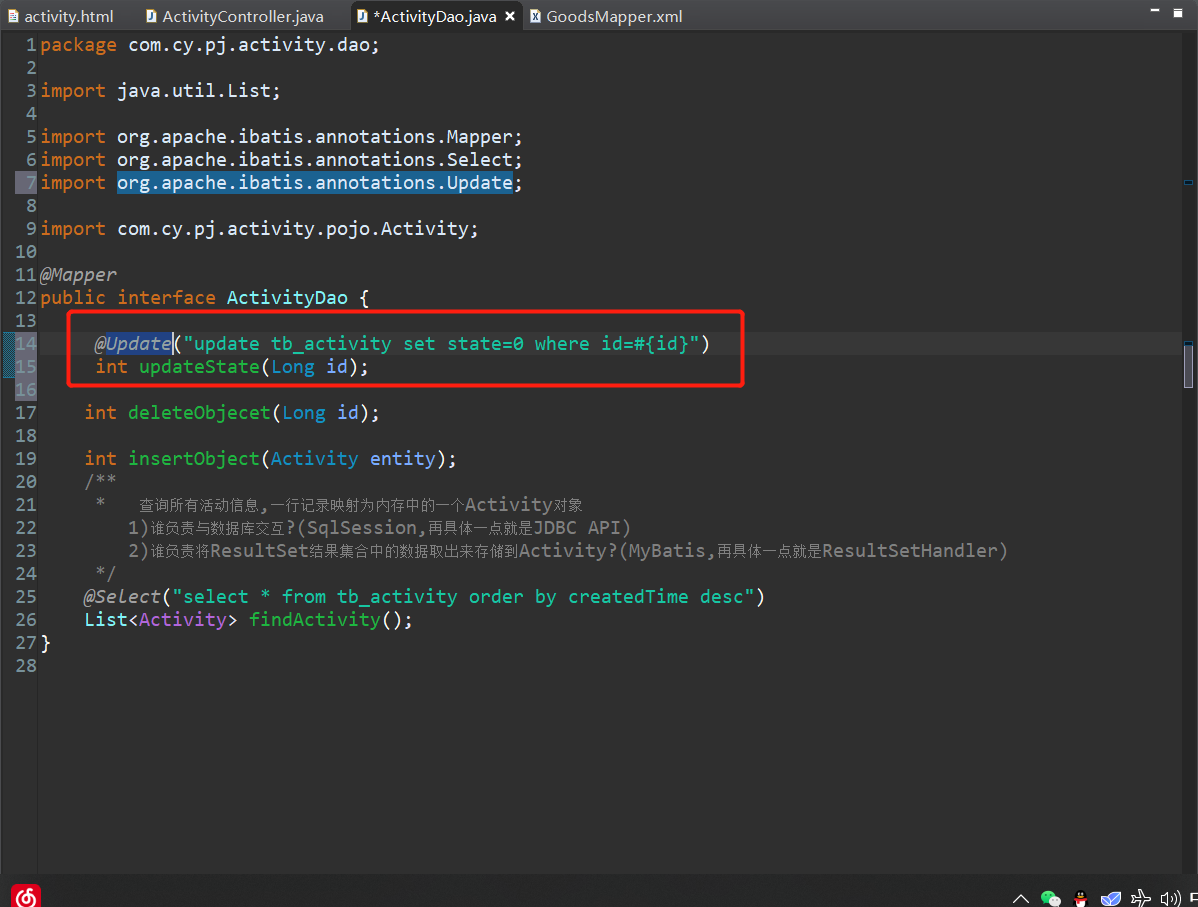Screen dimensions: 1198x907
Task: Click the XML file icon on GoodsMapper.xml tab
Action: (x=535, y=16)
